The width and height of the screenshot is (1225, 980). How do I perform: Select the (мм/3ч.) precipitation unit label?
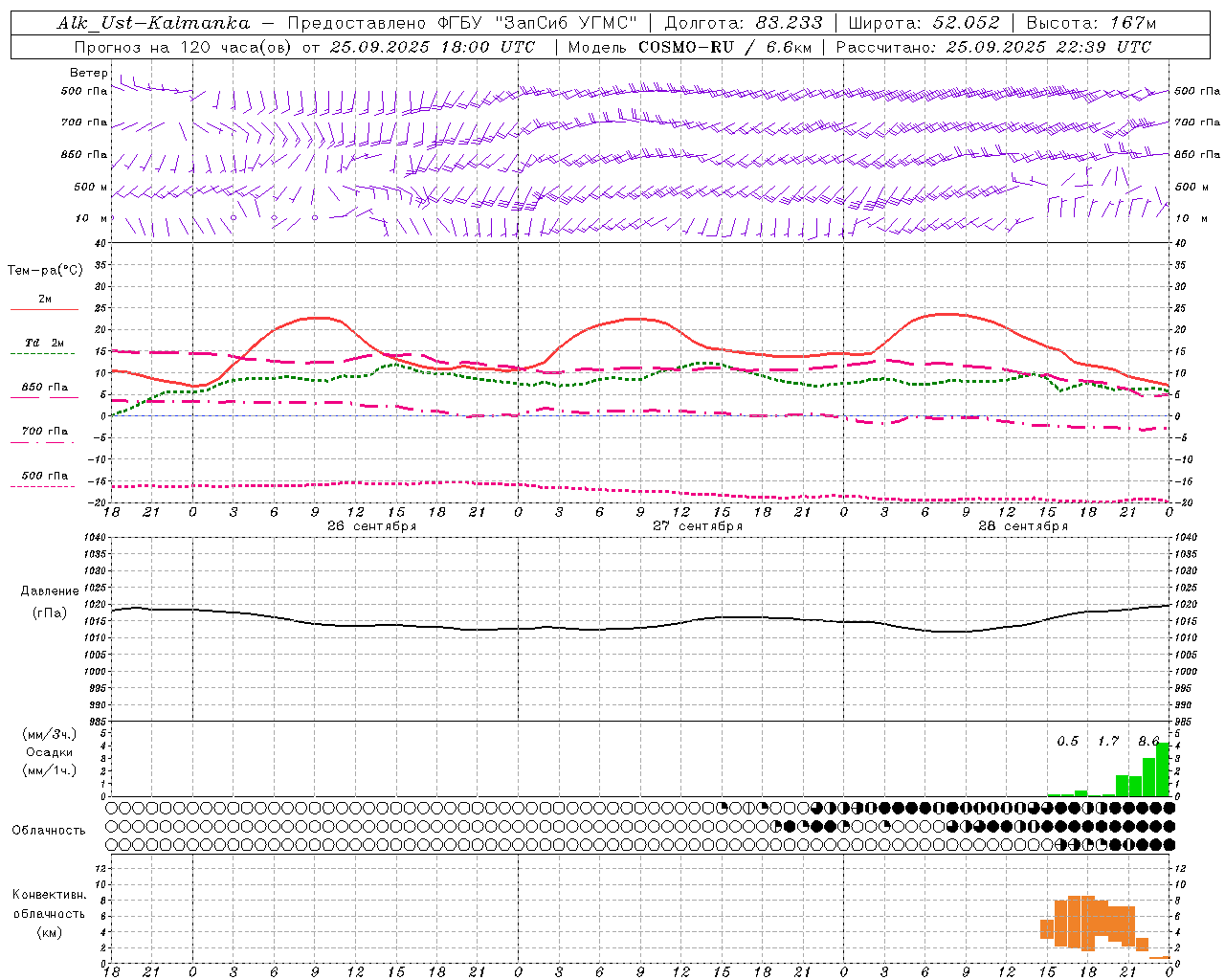coord(50,734)
